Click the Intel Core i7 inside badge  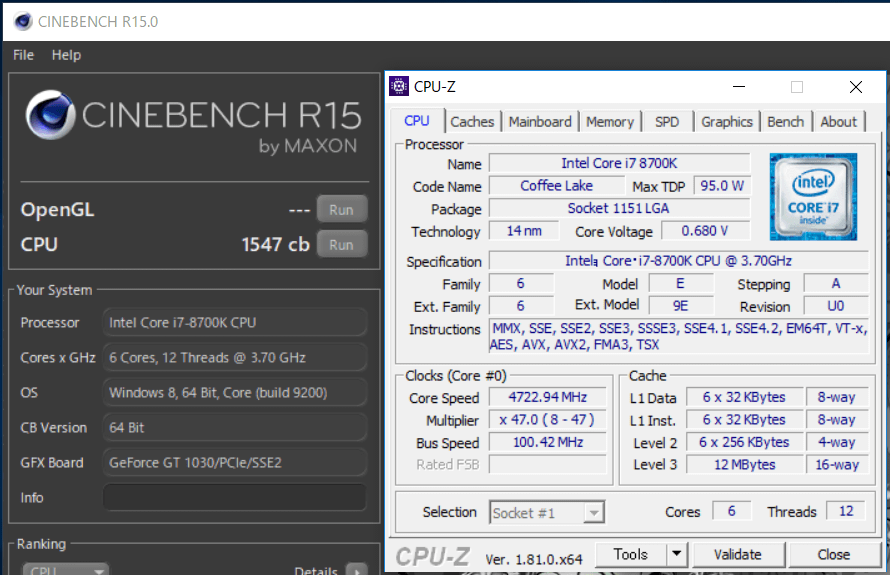pyautogui.click(x=813, y=196)
